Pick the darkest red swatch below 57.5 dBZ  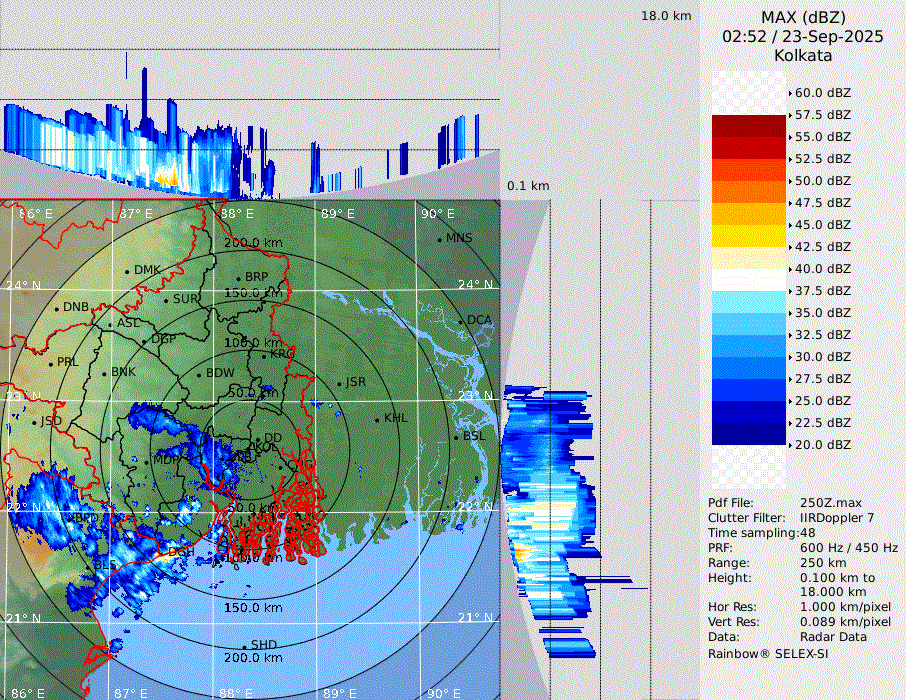[x=748, y=126]
